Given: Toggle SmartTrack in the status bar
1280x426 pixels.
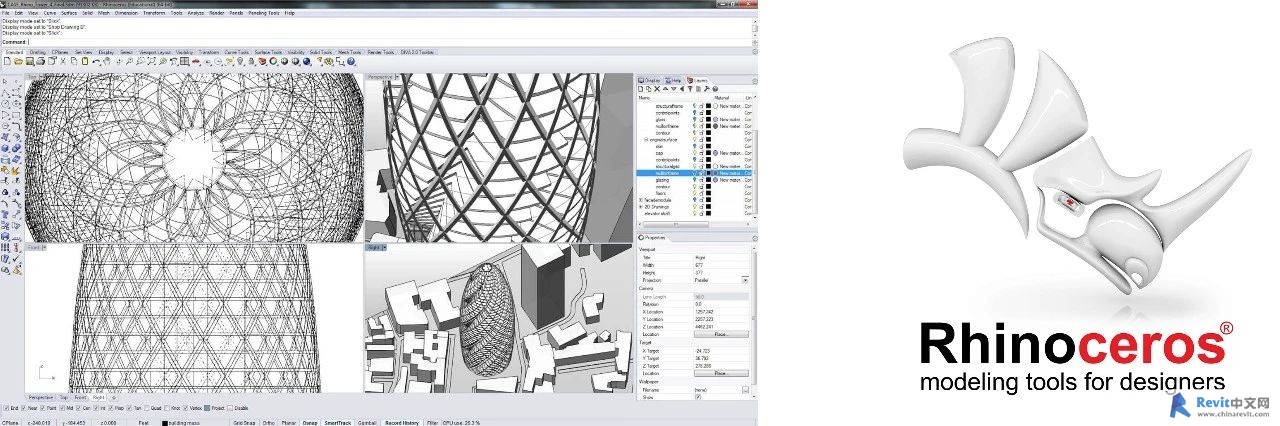Looking at the screenshot, I should (x=337, y=423).
